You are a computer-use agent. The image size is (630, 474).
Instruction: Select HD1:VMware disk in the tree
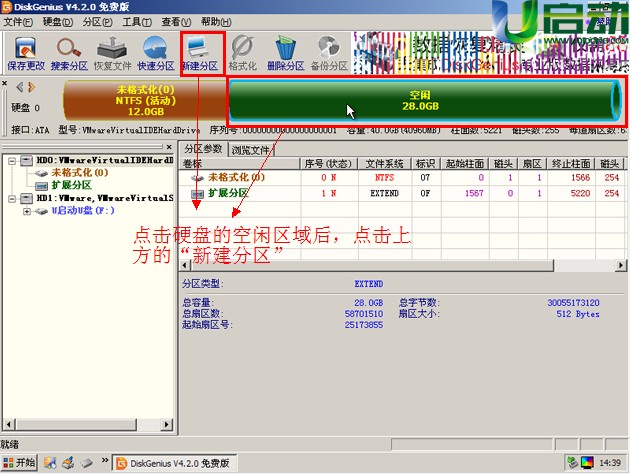click(x=104, y=198)
